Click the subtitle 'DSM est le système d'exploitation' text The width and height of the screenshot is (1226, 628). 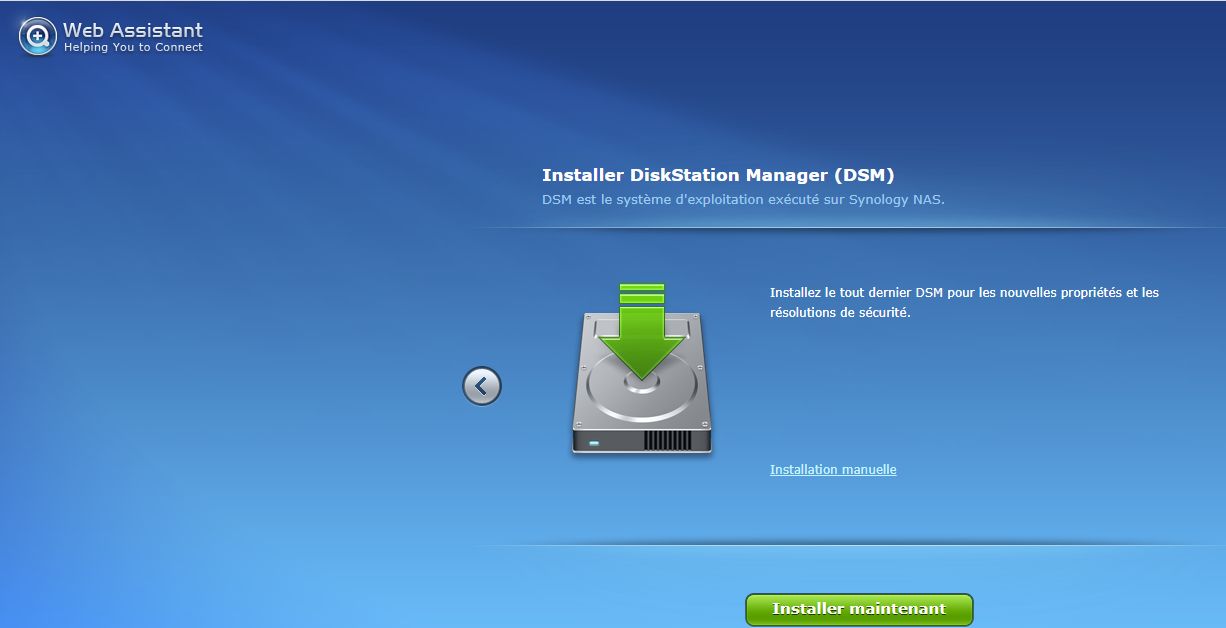(x=743, y=199)
